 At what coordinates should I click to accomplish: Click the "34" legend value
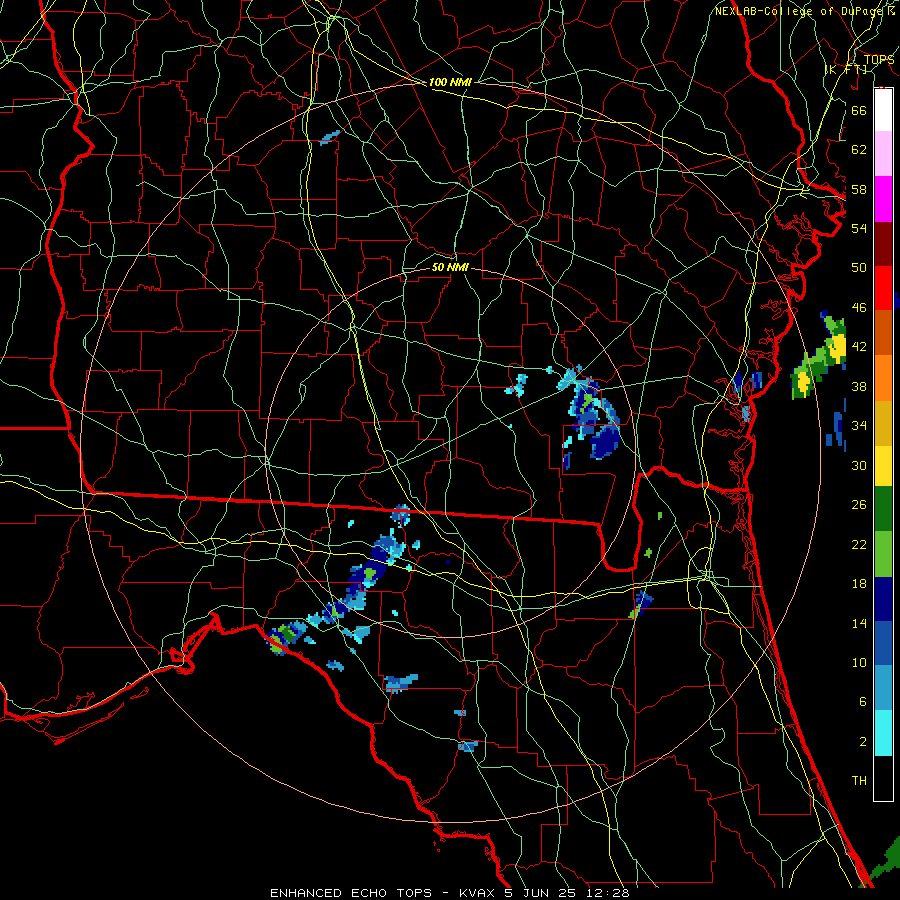[859, 426]
